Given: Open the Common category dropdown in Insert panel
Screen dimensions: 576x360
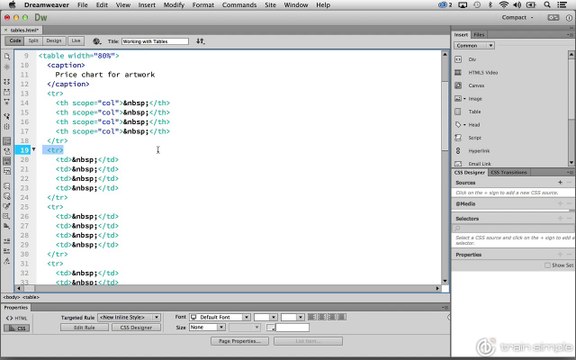Looking at the screenshot, I should pyautogui.click(x=474, y=46).
